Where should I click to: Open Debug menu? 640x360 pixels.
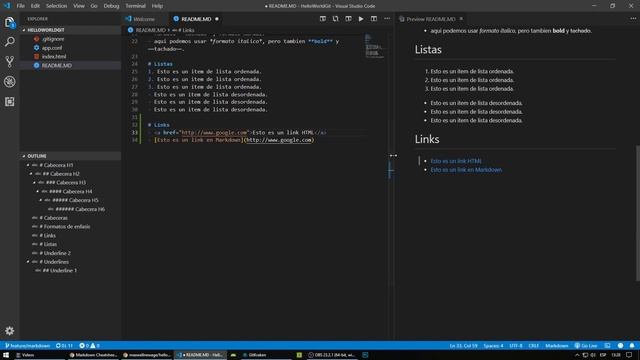(111, 6)
